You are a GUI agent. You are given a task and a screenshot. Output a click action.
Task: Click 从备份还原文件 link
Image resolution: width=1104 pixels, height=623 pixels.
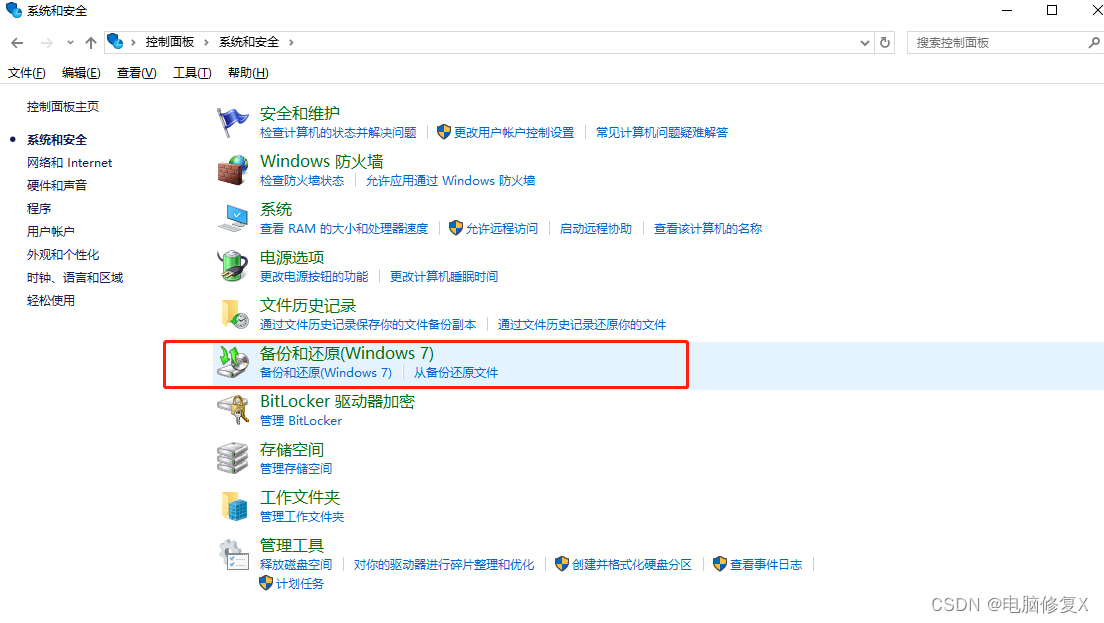[x=456, y=372]
